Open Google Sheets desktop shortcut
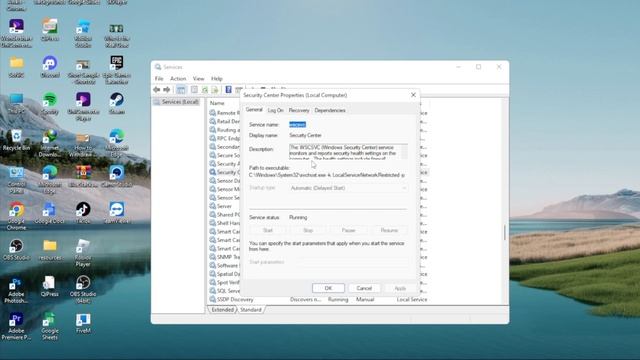Image resolution: width=640 pixels, height=360 pixels. (x=50, y=326)
